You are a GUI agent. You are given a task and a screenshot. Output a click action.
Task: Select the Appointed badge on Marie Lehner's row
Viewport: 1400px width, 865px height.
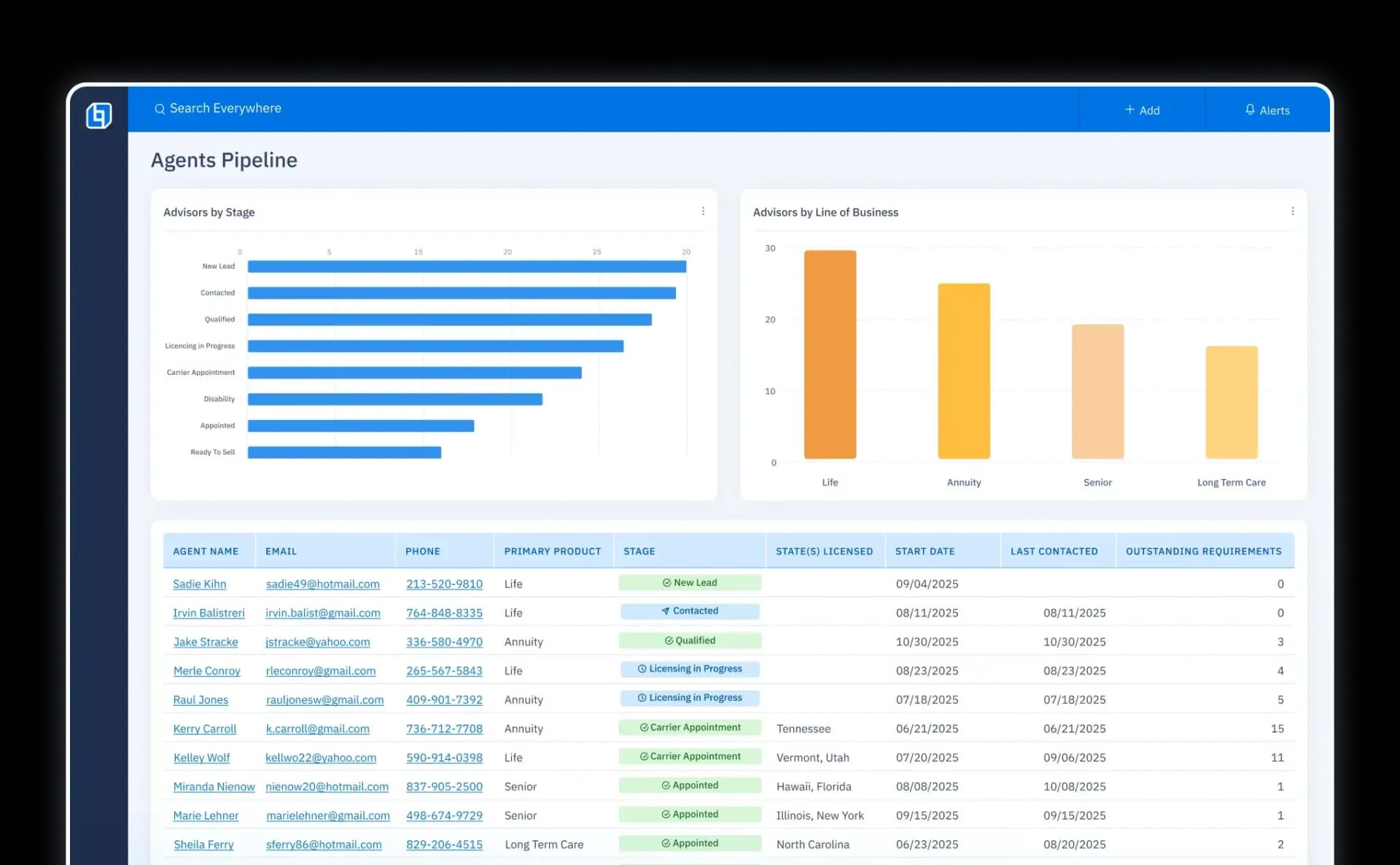[x=689, y=814]
